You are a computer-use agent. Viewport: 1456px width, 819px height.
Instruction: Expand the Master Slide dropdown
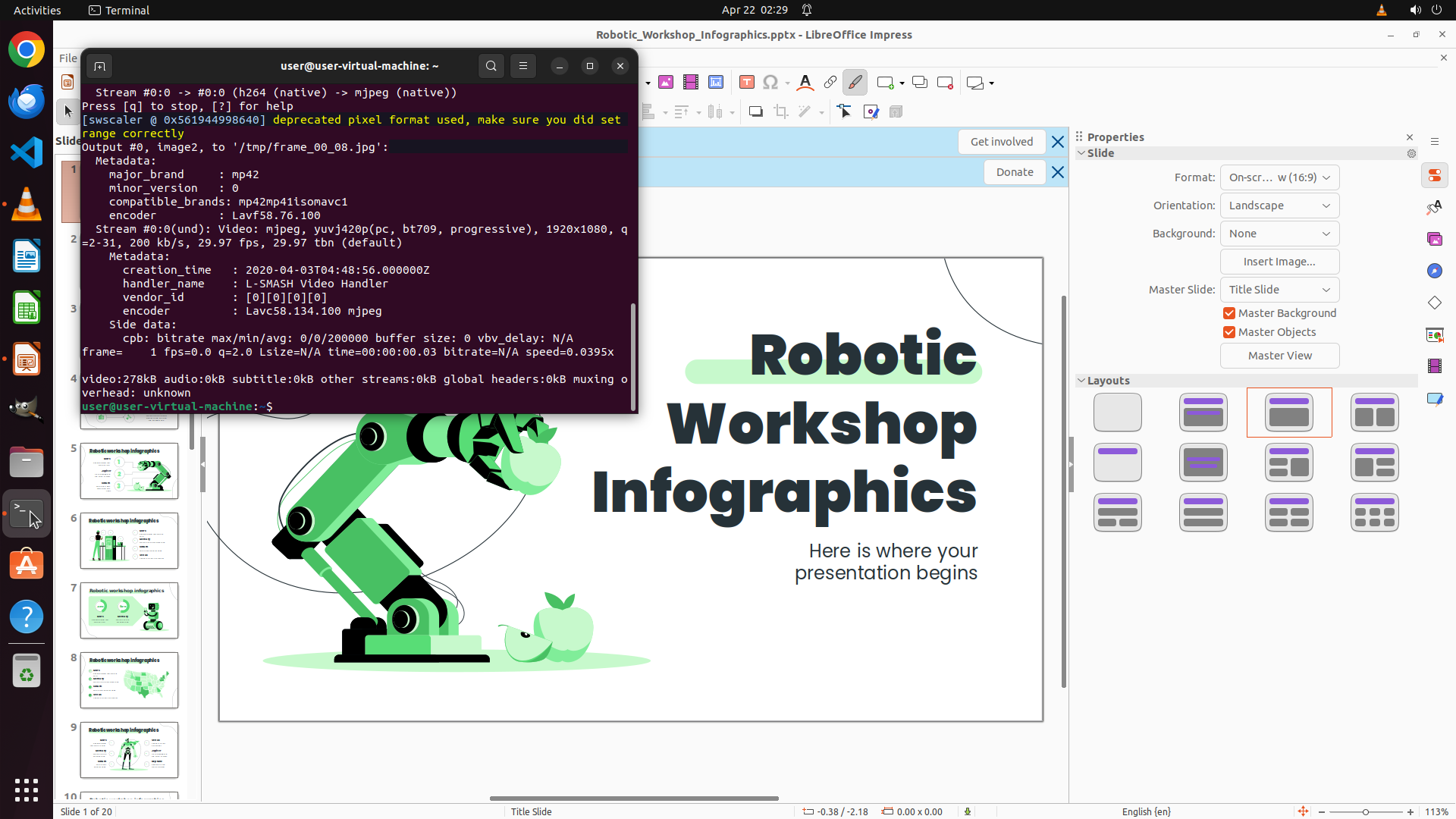[1279, 290]
